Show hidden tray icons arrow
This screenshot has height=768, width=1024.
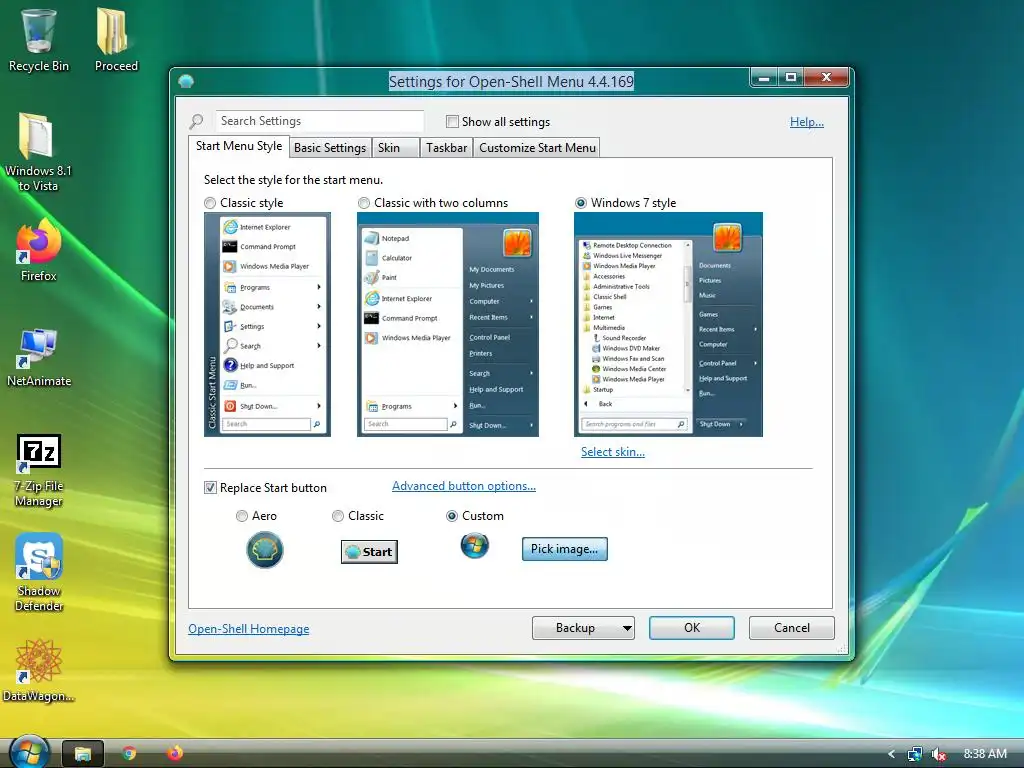tap(891, 754)
